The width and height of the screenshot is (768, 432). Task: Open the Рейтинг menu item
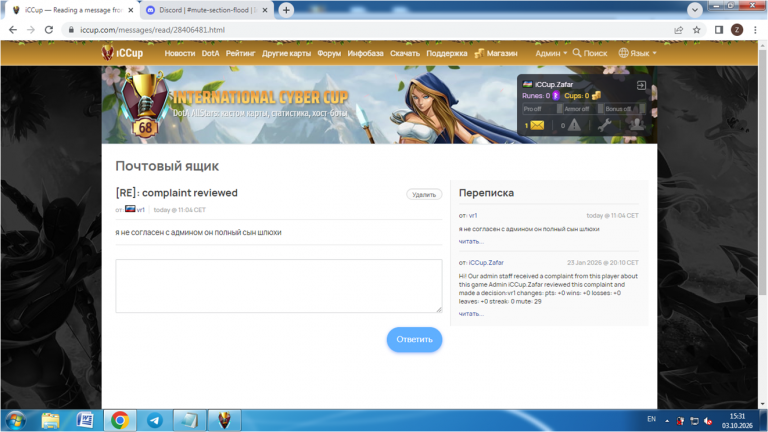click(x=240, y=53)
